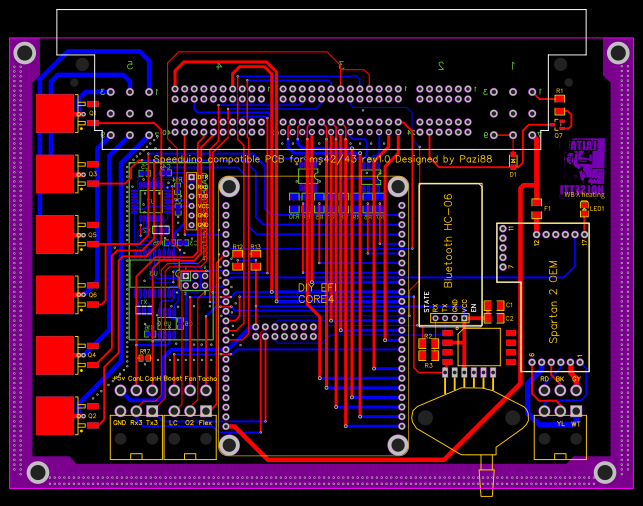The width and height of the screenshot is (643, 506).
Task: Click the EN pin label on Bluetooth header
Action: click(474, 308)
